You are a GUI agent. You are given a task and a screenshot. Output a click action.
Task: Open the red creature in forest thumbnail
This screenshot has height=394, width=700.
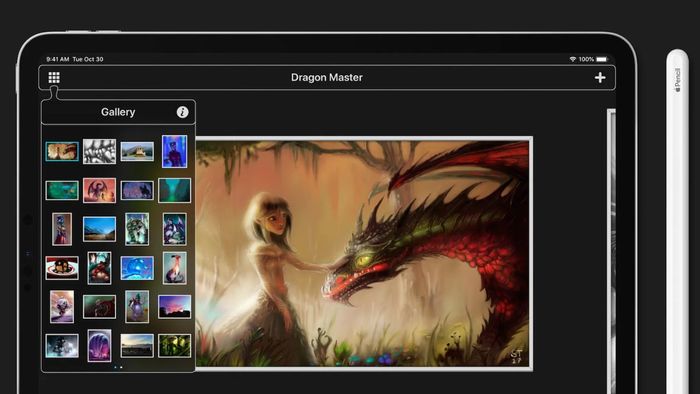[x=100, y=268]
